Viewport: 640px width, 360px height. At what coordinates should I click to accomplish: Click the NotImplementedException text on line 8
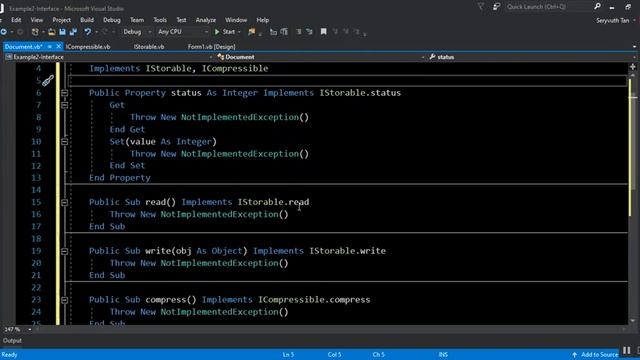(240, 117)
